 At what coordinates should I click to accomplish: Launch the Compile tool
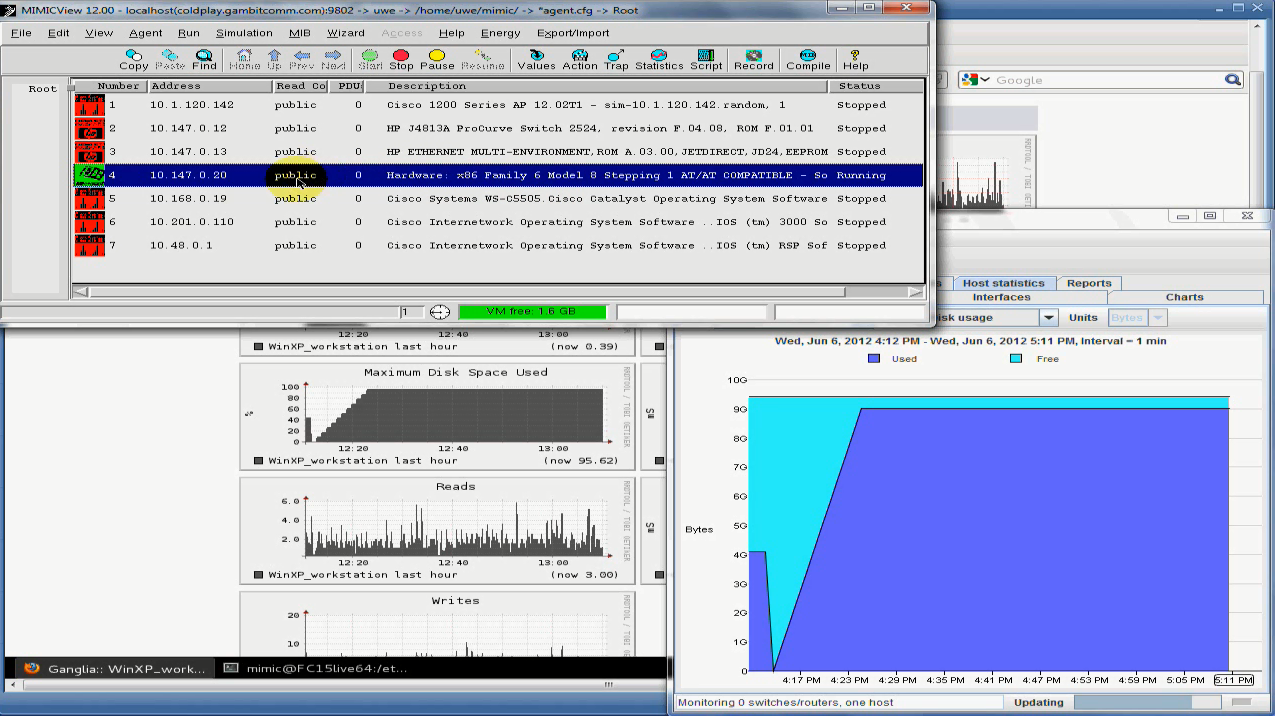[x=808, y=59]
